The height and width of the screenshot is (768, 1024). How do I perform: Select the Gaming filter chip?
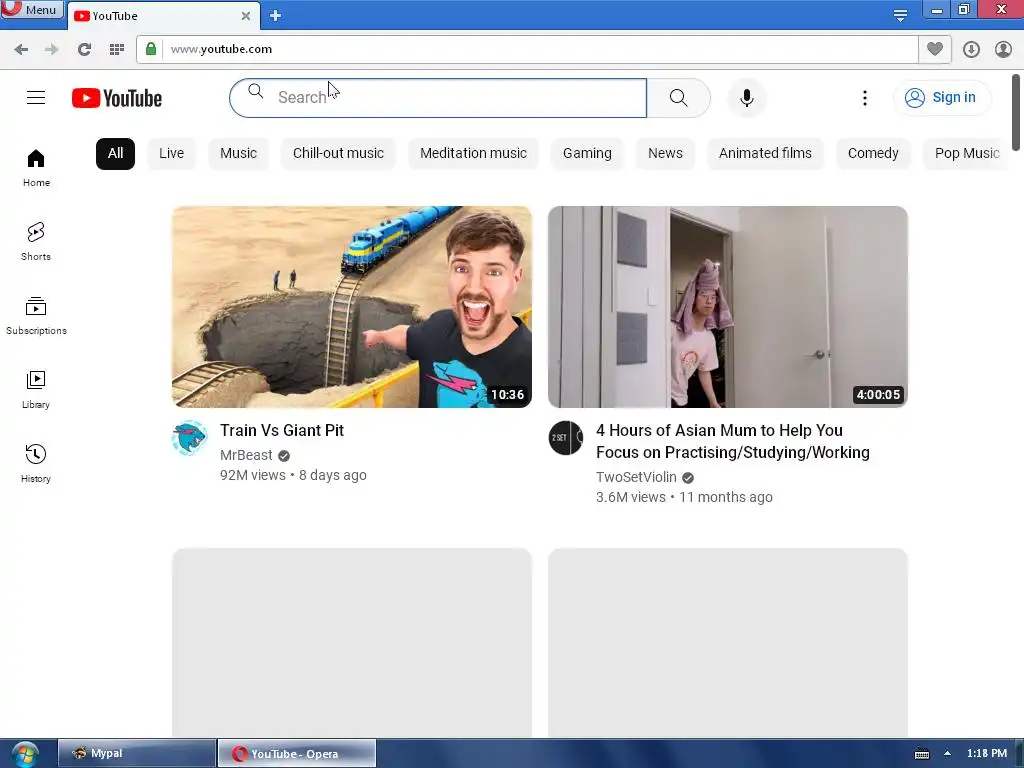587,153
